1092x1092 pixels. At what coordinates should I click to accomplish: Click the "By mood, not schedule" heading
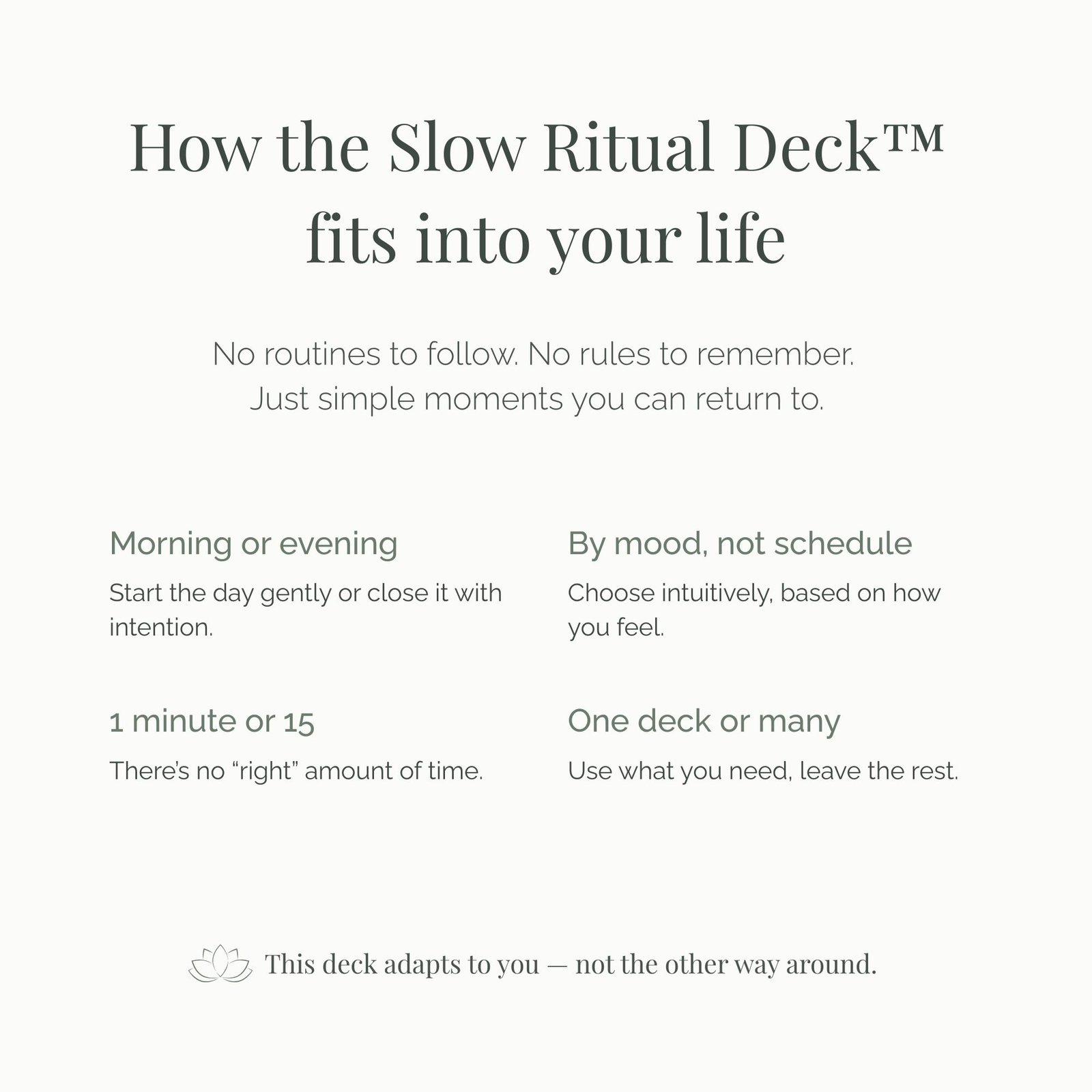[x=740, y=544]
